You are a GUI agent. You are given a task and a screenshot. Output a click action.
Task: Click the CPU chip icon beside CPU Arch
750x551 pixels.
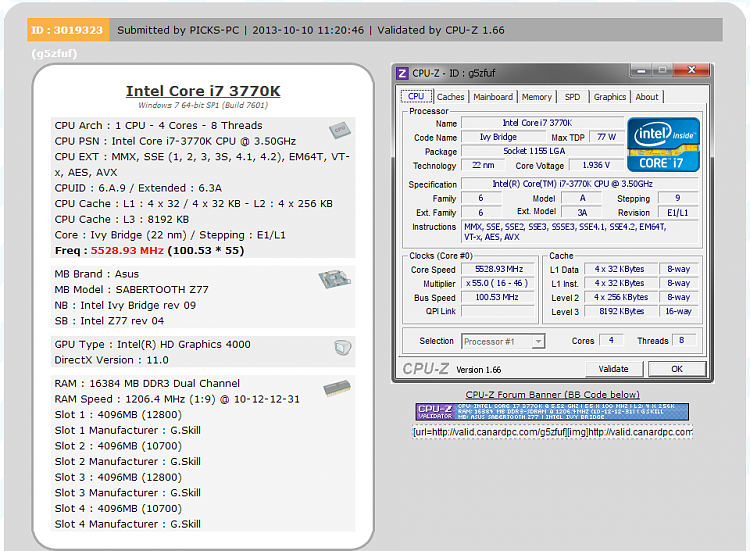pyautogui.click(x=340, y=130)
